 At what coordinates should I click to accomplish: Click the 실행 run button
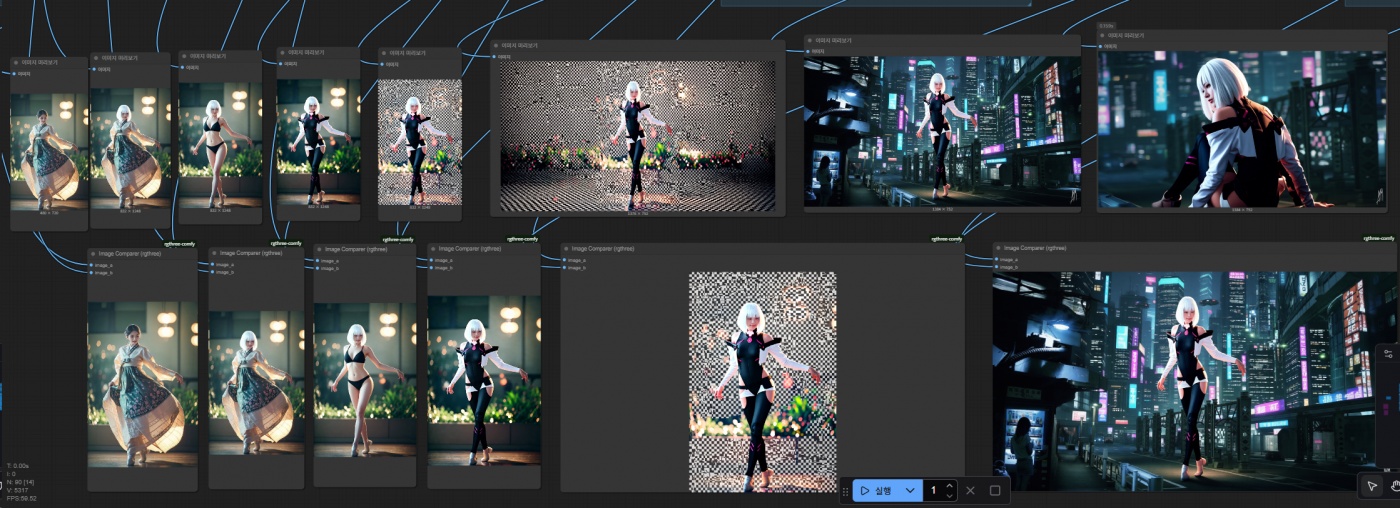(876, 491)
